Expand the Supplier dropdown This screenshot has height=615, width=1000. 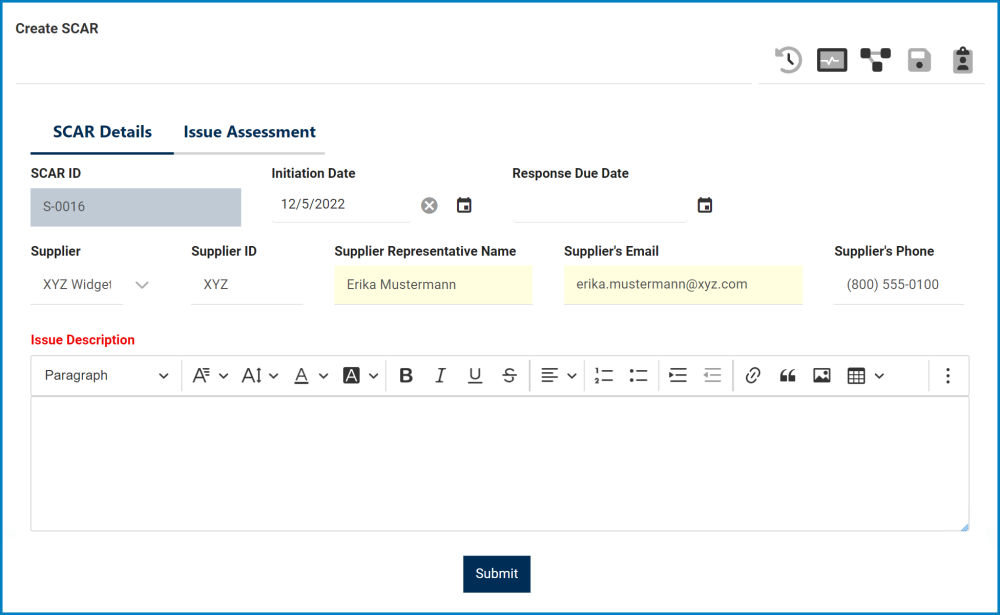[x=142, y=285]
